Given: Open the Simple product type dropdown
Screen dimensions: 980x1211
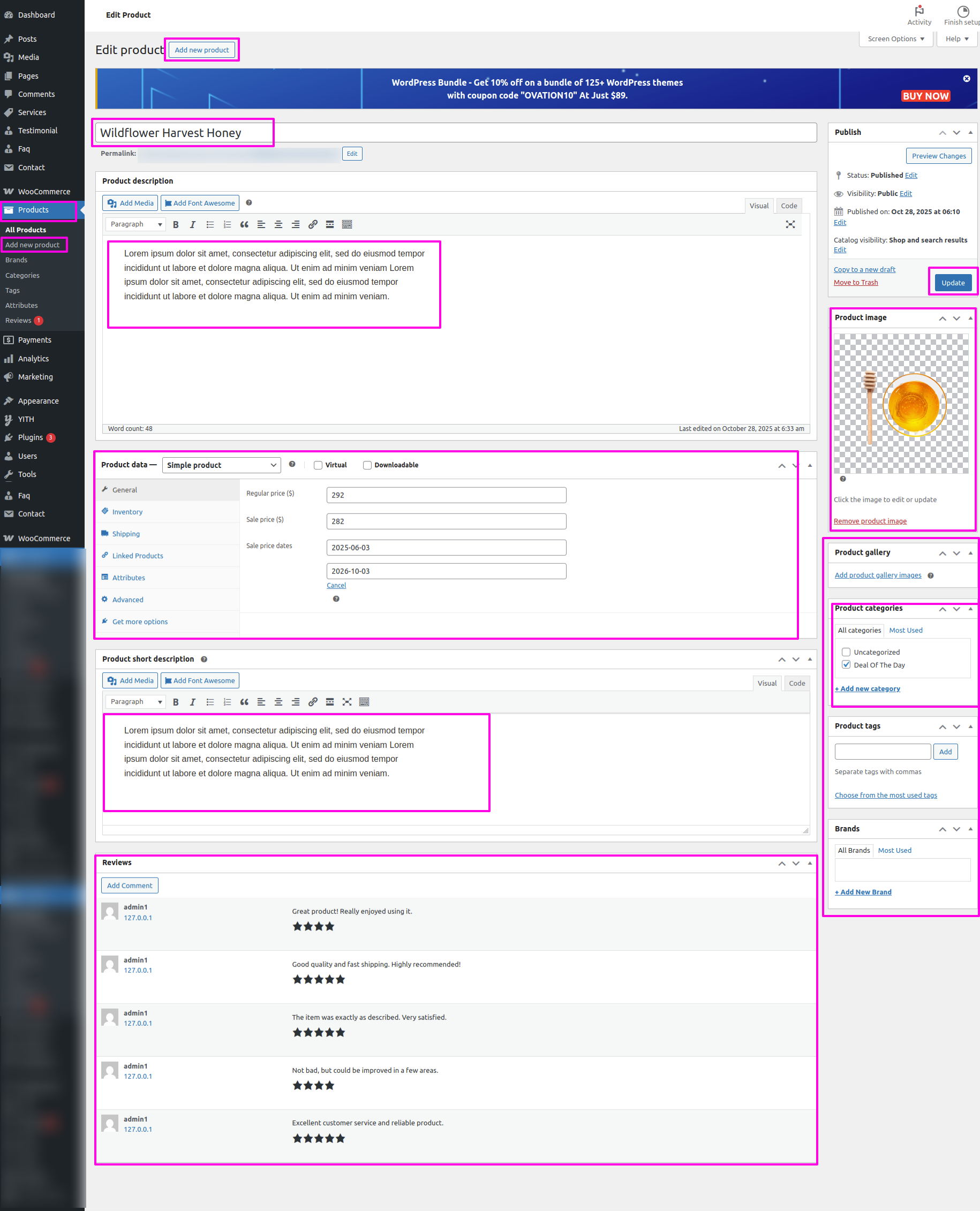Looking at the screenshot, I should click(x=221, y=466).
